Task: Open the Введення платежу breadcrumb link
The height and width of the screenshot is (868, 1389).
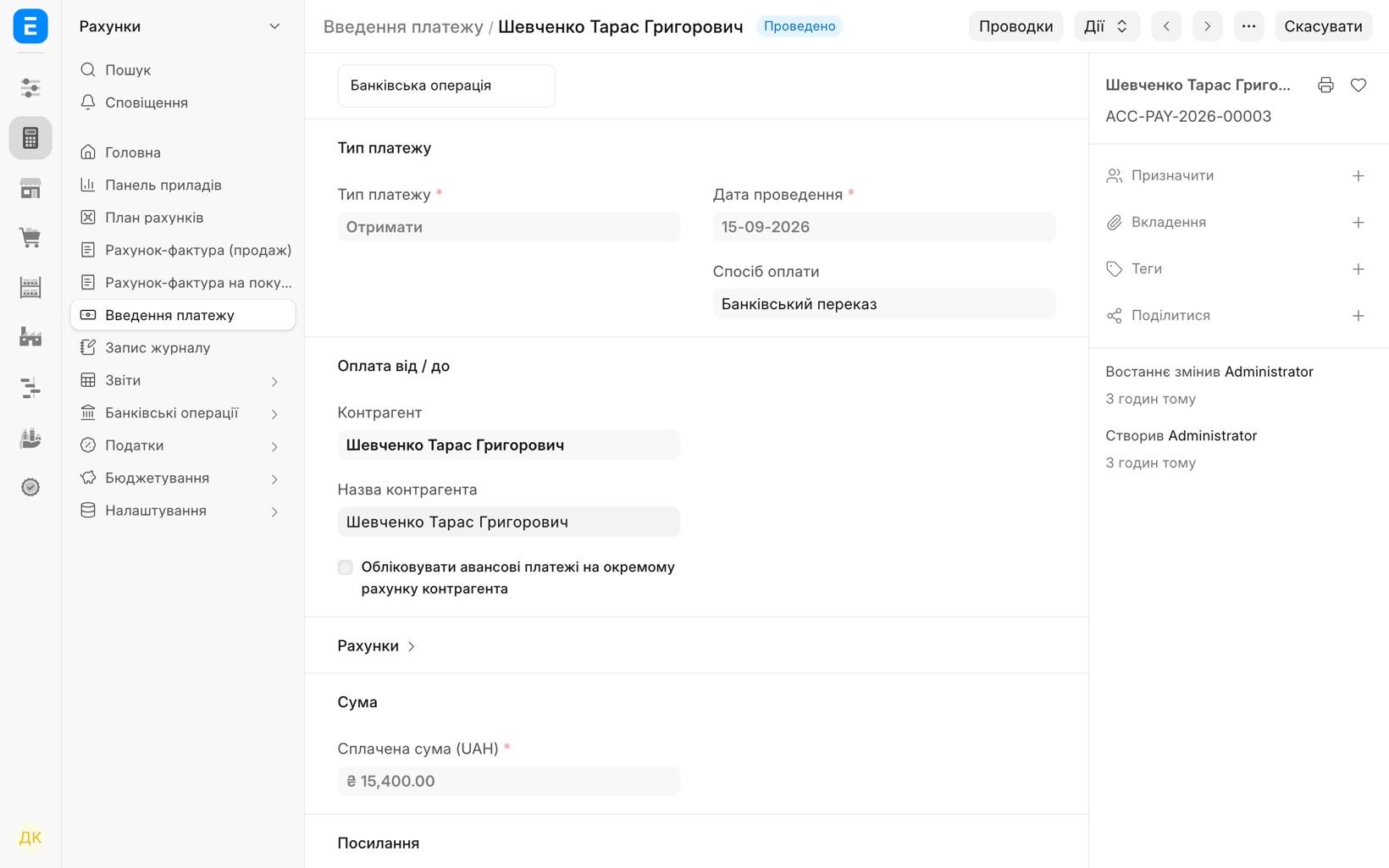Action: coord(403,26)
